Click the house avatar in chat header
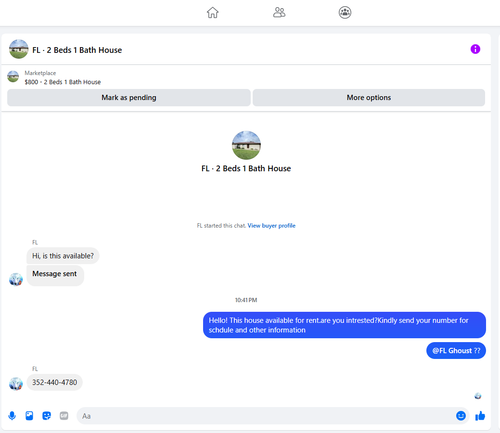This screenshot has height=433, width=500. pyautogui.click(x=18, y=49)
